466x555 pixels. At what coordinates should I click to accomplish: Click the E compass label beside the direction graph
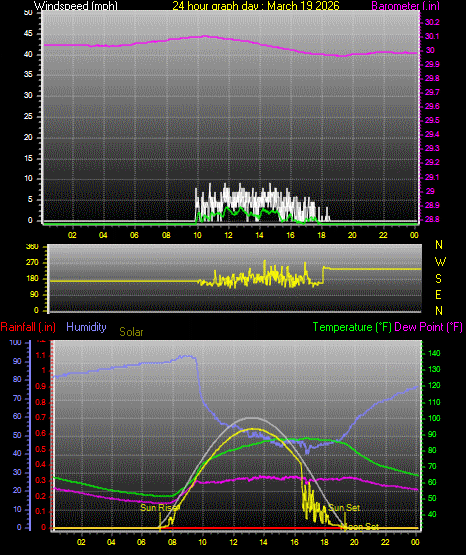pos(438,294)
